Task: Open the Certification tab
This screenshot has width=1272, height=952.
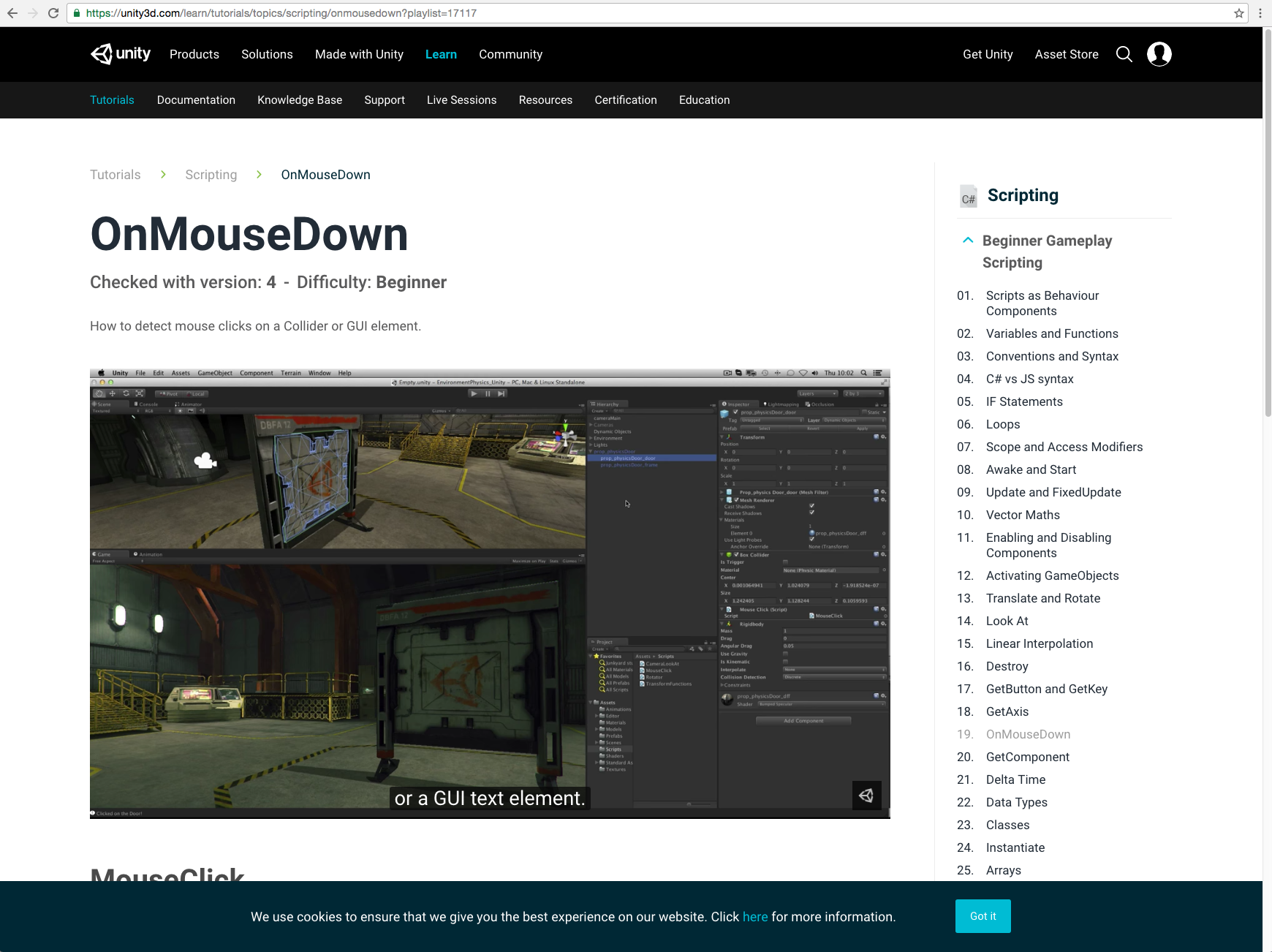Action: pos(626,100)
